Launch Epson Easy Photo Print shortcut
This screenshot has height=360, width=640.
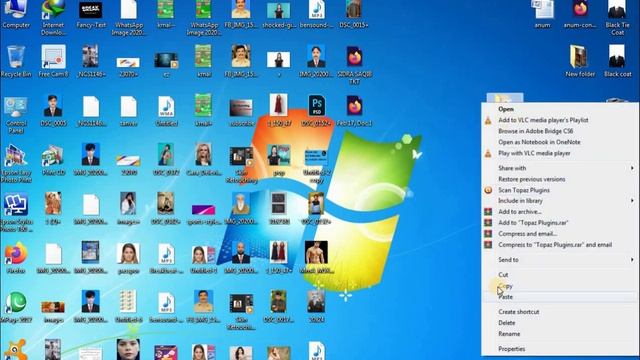click(16, 164)
